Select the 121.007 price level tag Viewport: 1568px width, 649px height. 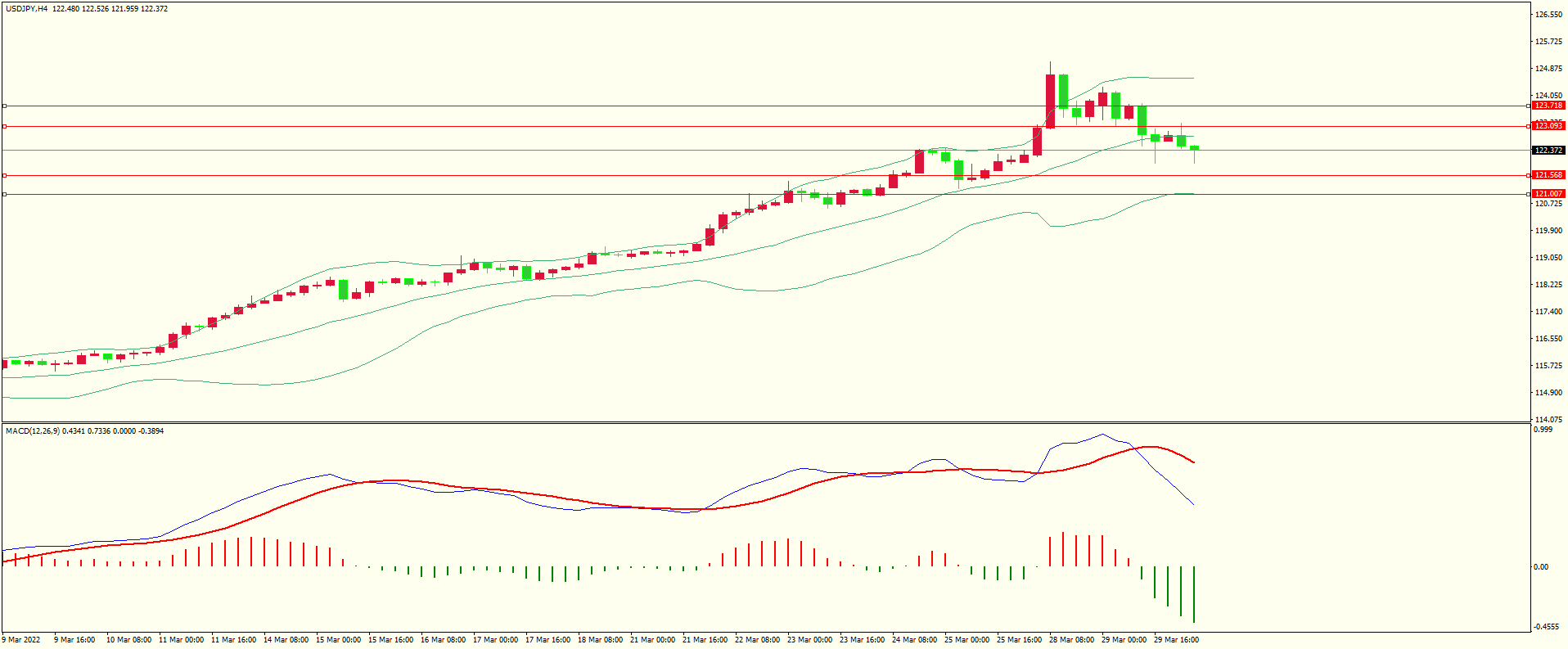click(1548, 194)
